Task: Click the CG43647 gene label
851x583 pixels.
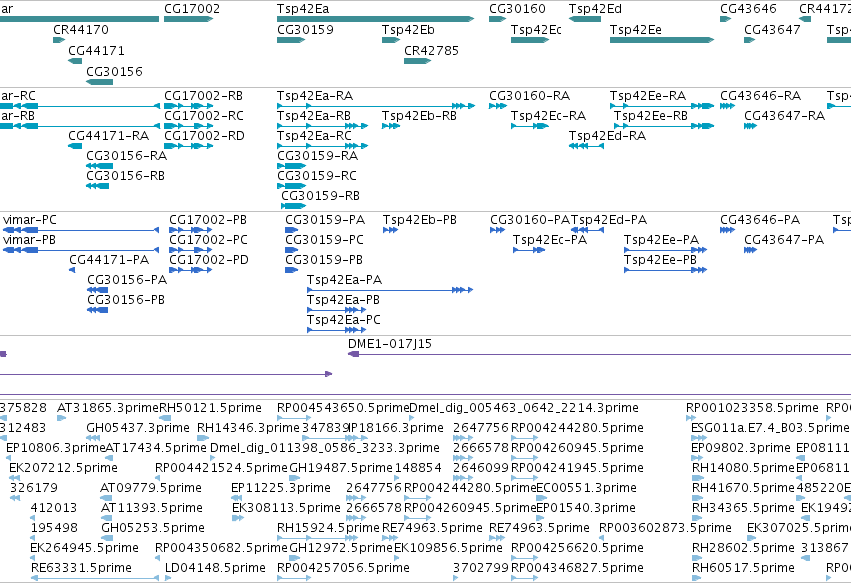Action: (772, 30)
